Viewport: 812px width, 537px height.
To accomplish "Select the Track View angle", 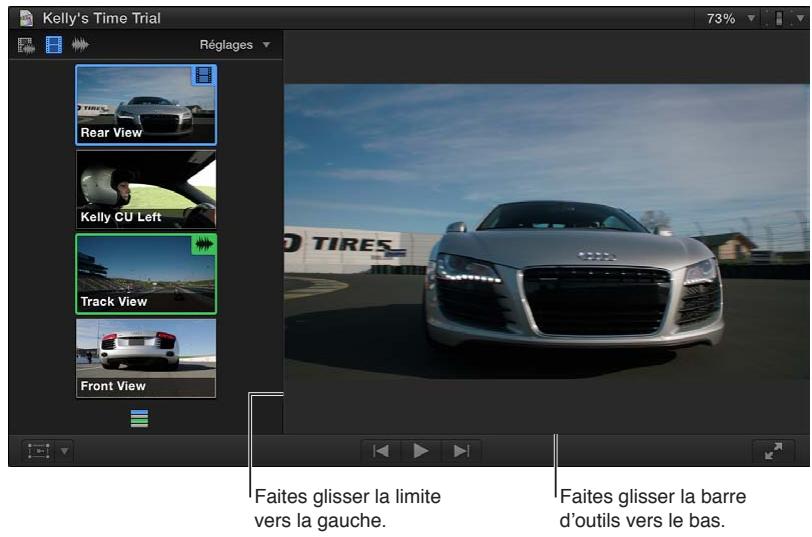I will tap(146, 274).
